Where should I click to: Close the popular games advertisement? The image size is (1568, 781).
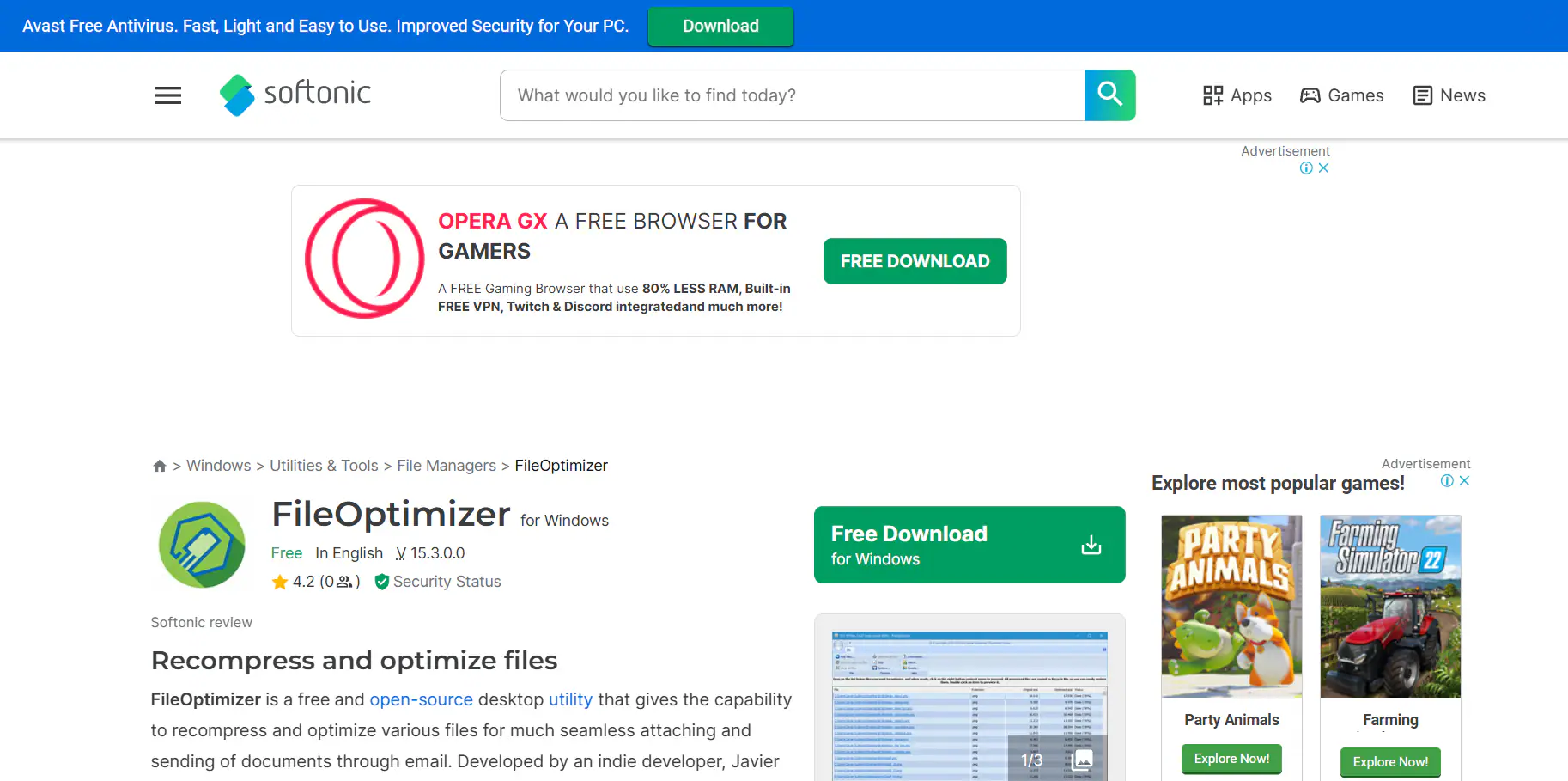pyautogui.click(x=1464, y=481)
